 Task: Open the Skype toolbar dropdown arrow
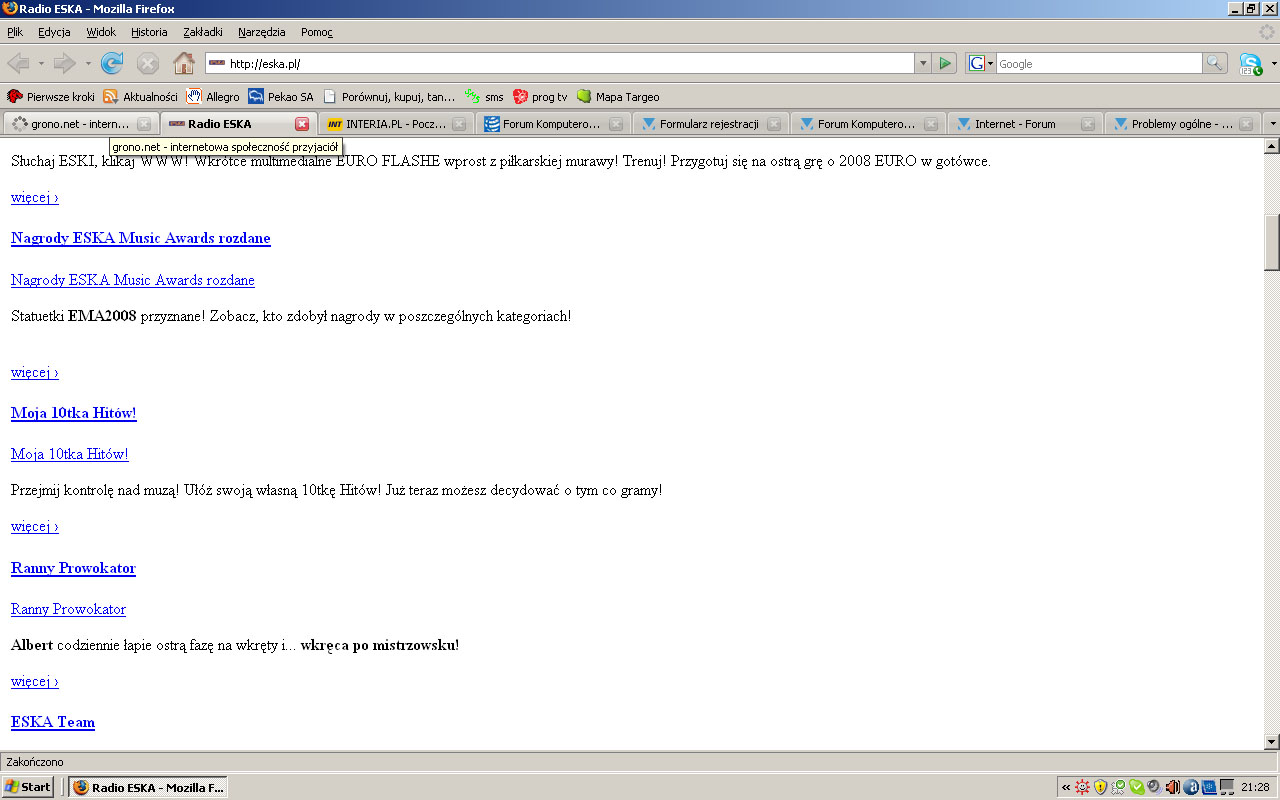coord(1273,64)
